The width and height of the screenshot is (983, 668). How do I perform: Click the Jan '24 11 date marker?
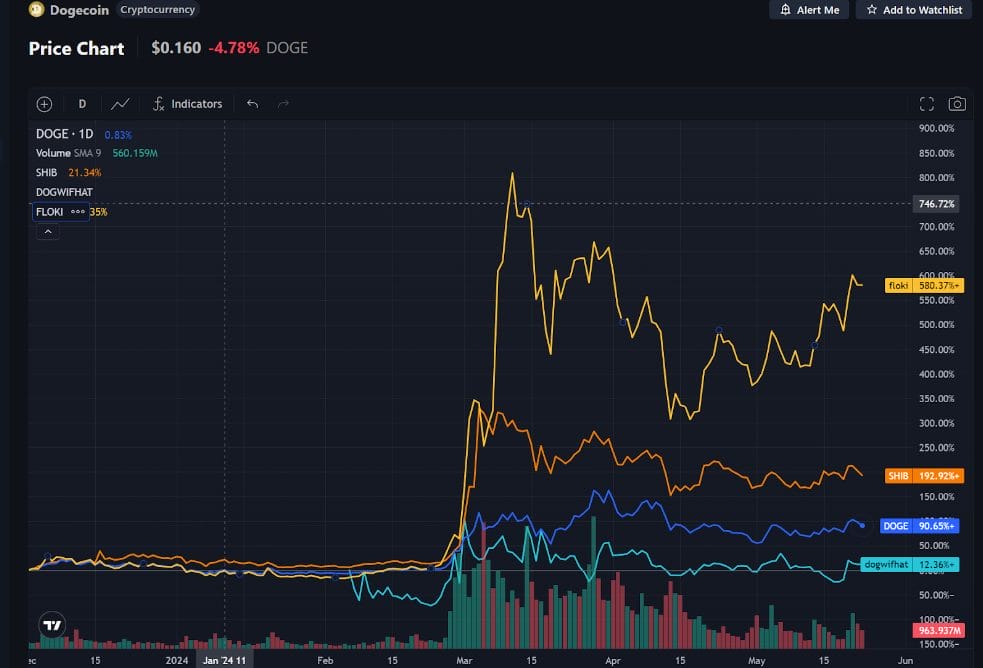224,660
